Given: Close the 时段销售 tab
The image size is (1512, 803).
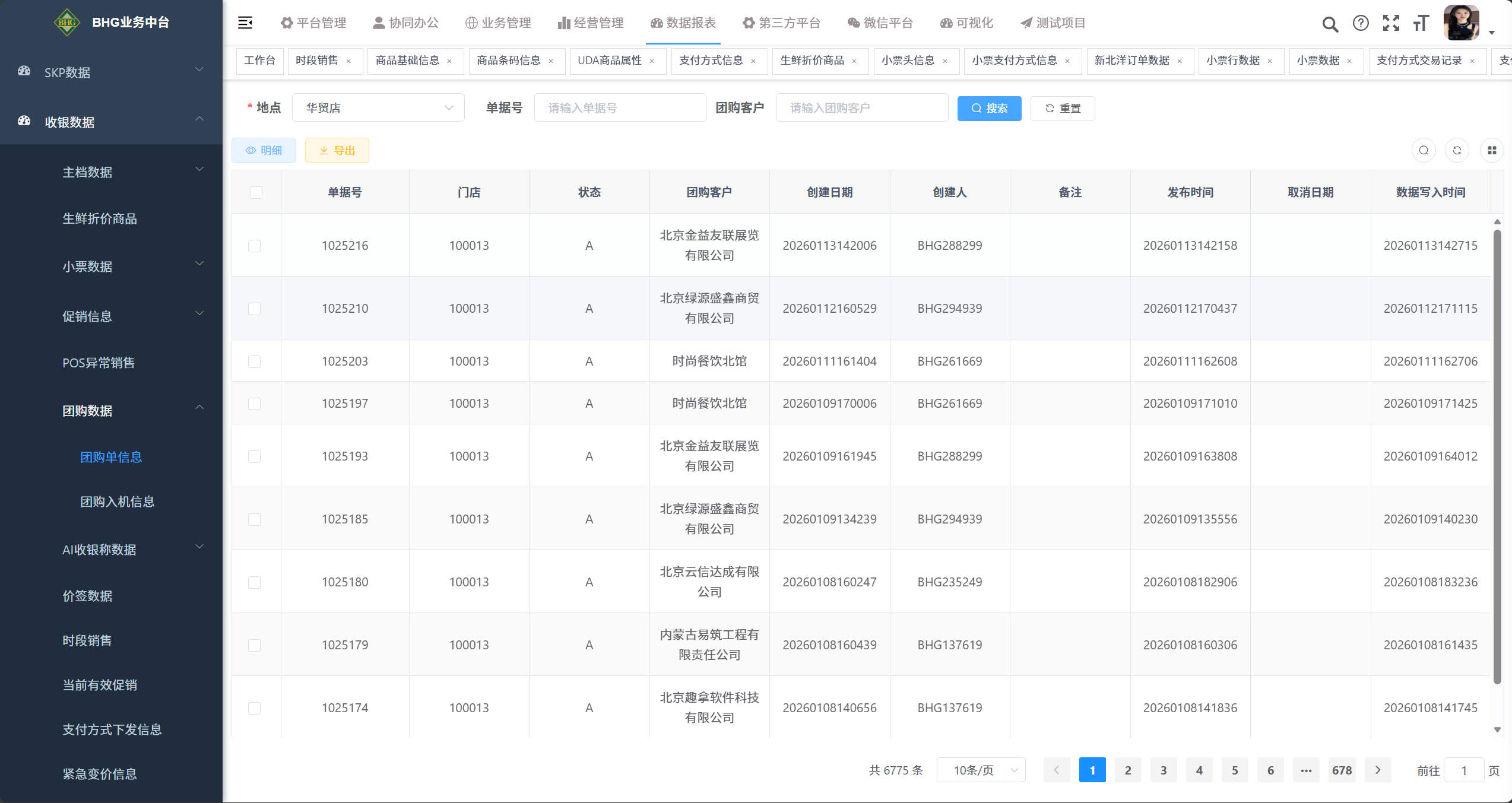Looking at the screenshot, I should pyautogui.click(x=348, y=61).
